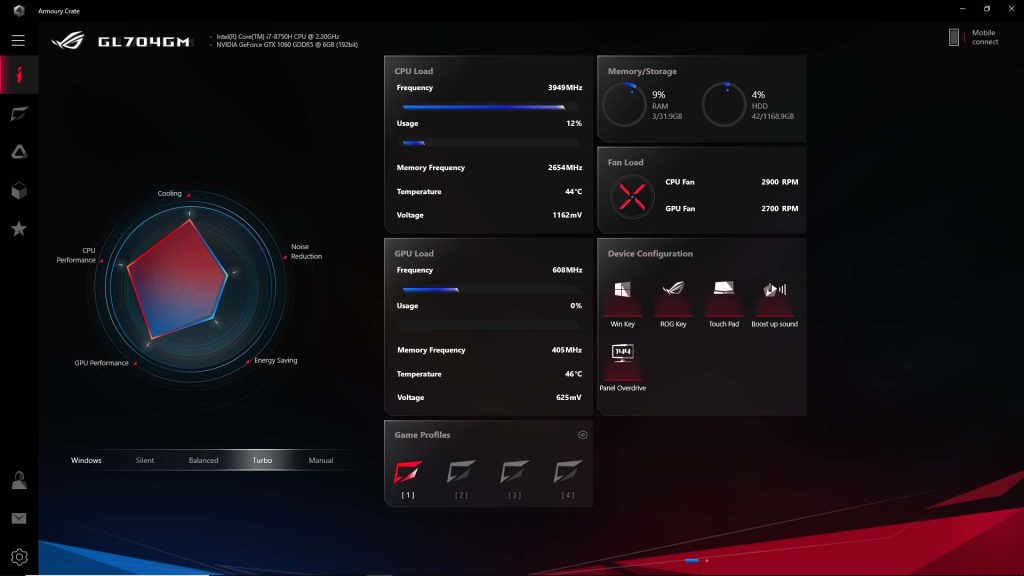This screenshot has width=1024, height=576.
Task: Click the Memory/Storage panel title
Action: coord(642,71)
